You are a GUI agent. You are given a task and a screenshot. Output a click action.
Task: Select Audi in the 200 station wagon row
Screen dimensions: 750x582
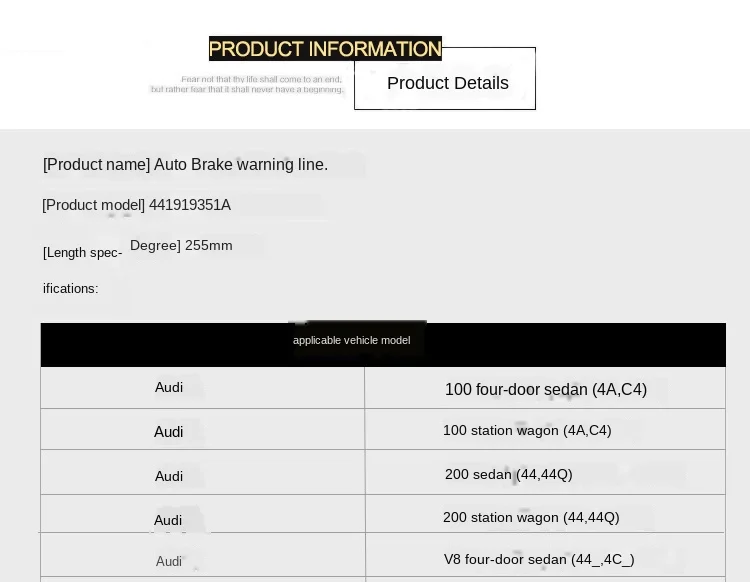click(x=168, y=520)
